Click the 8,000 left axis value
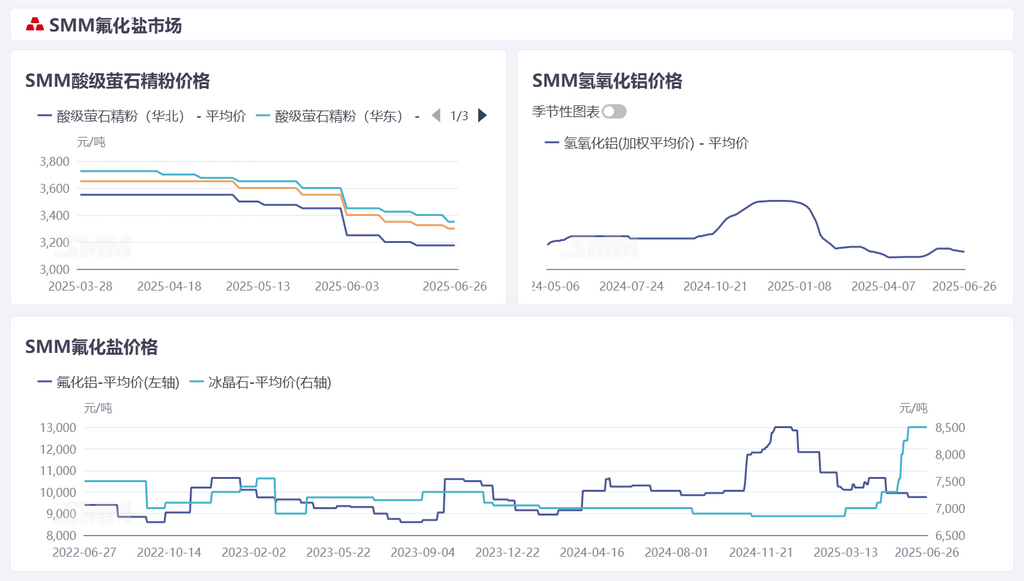Viewport: 1024px width, 581px height. [61, 535]
